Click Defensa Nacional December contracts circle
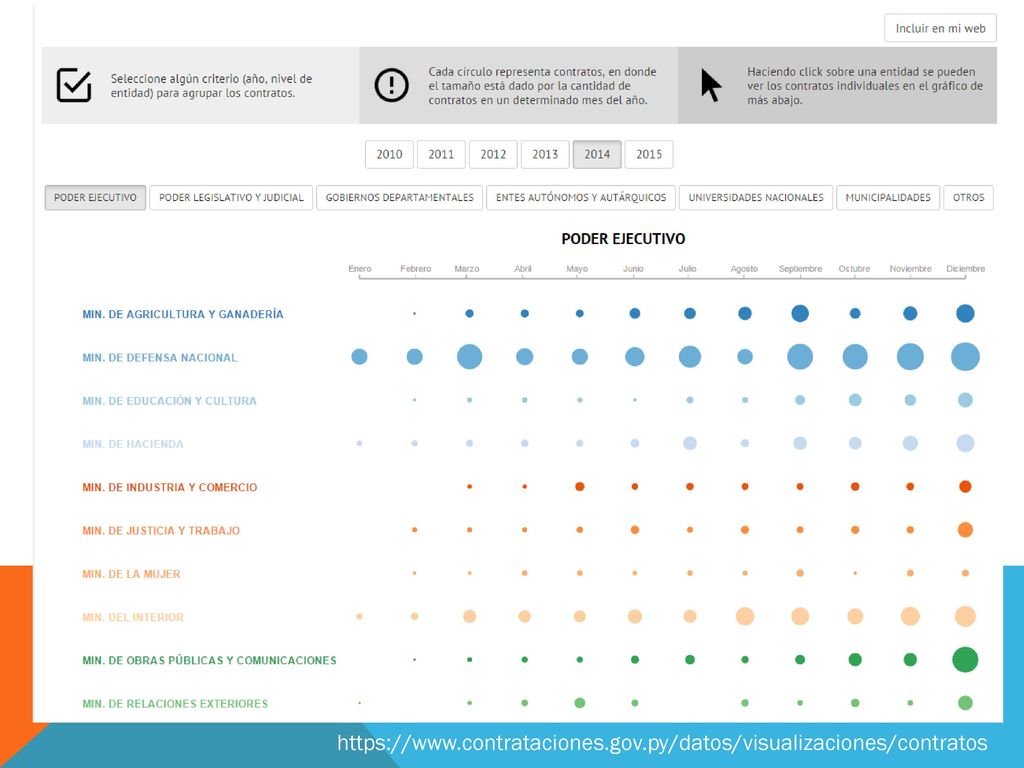 pos(965,357)
